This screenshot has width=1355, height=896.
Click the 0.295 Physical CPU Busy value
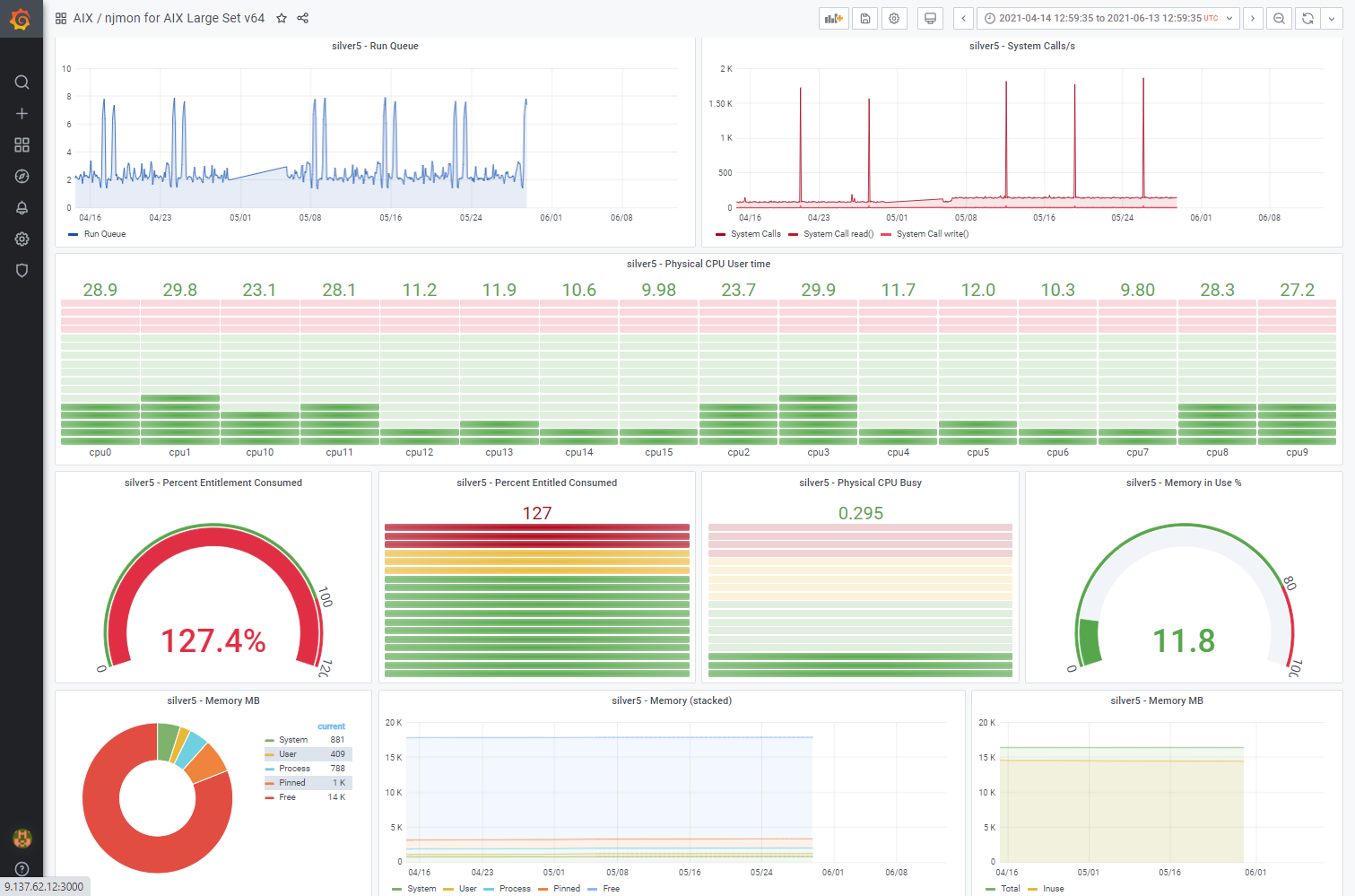[861, 513]
